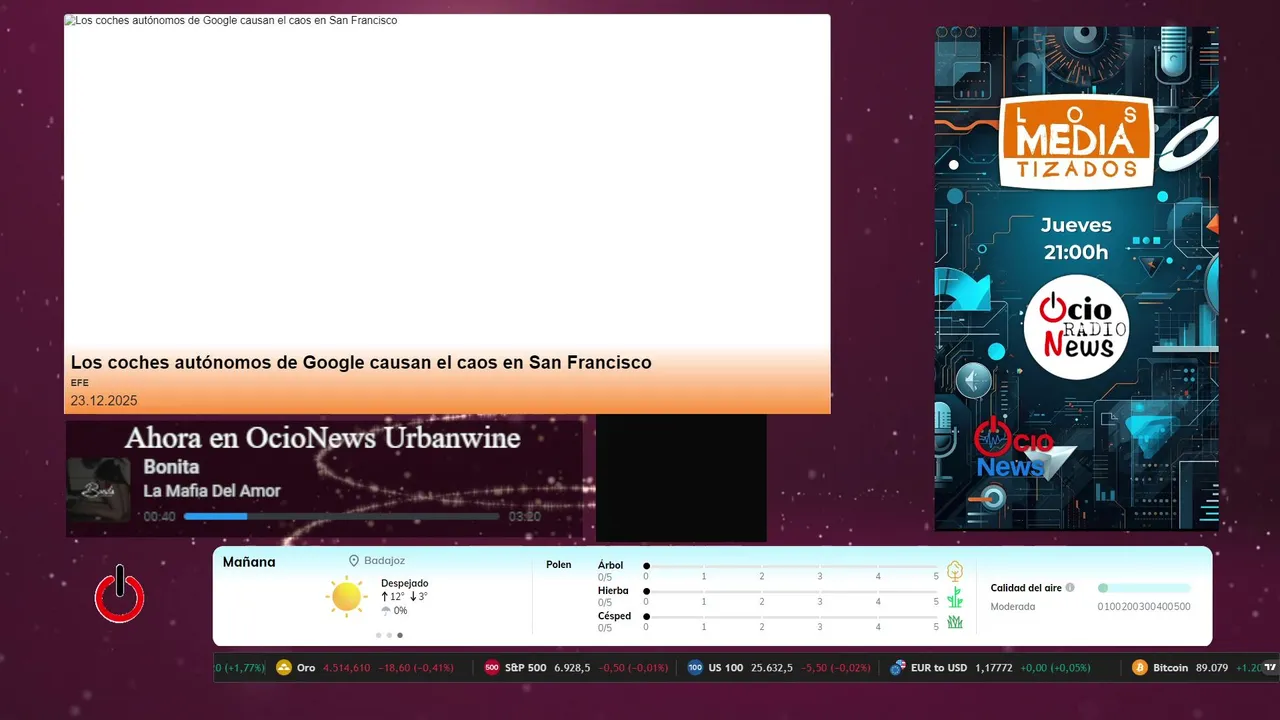The image size is (1280, 720).
Task: Click the air quality info icon
Action: 1070,588
